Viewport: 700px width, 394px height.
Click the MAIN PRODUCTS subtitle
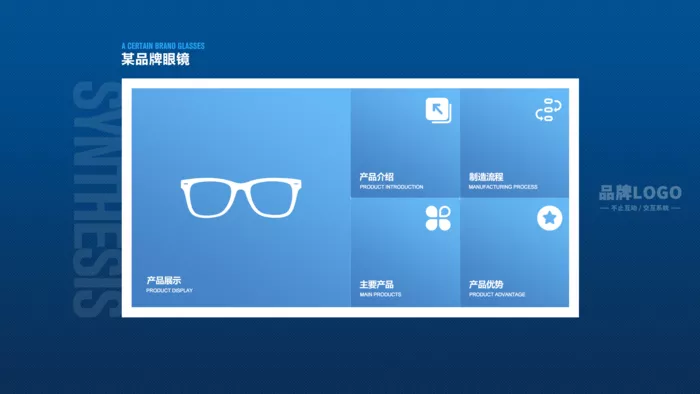click(380, 294)
